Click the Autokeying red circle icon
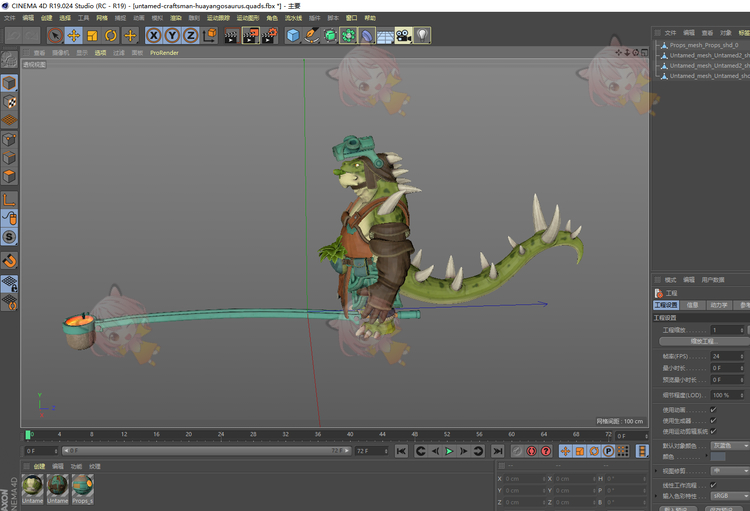This screenshot has height=511, width=750. 531,451
